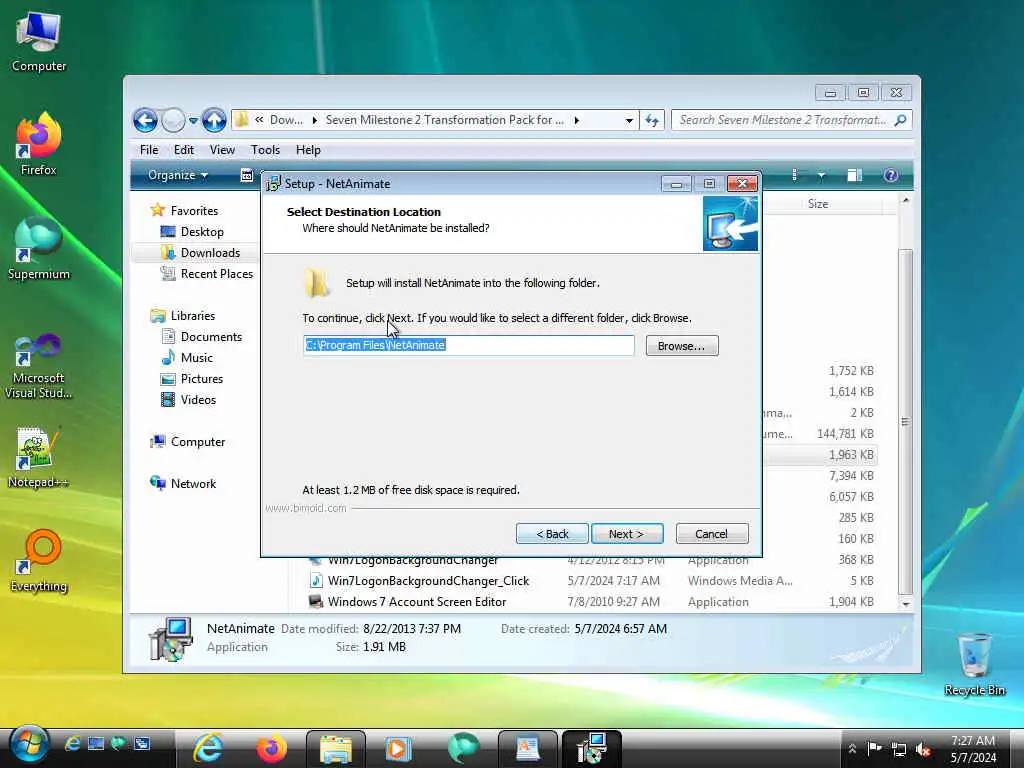Select the Win7LogonBackgroundChanger_Click file
This screenshot has height=768, width=1024.
coord(428,581)
